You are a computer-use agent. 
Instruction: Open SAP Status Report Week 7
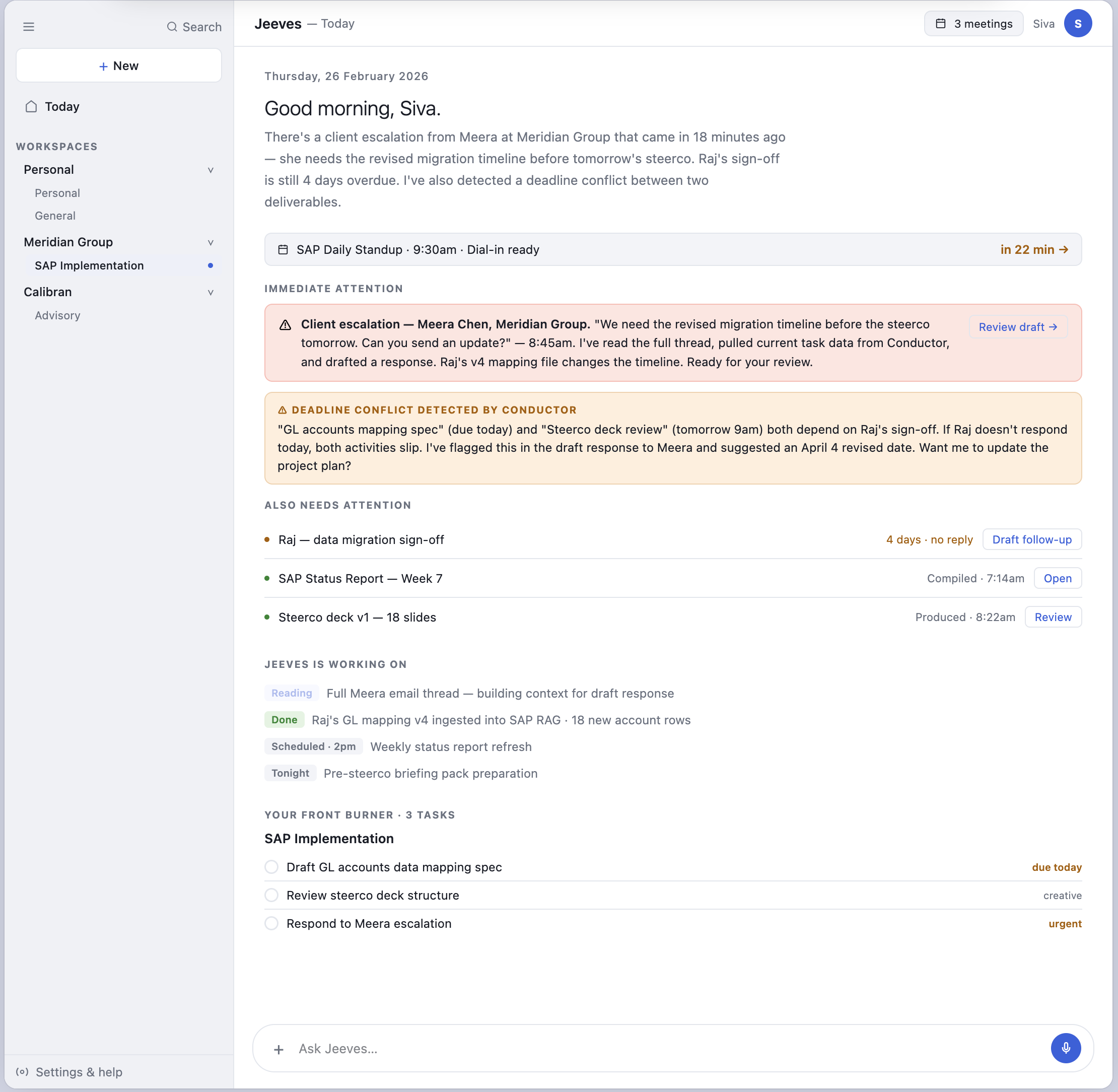(1057, 578)
